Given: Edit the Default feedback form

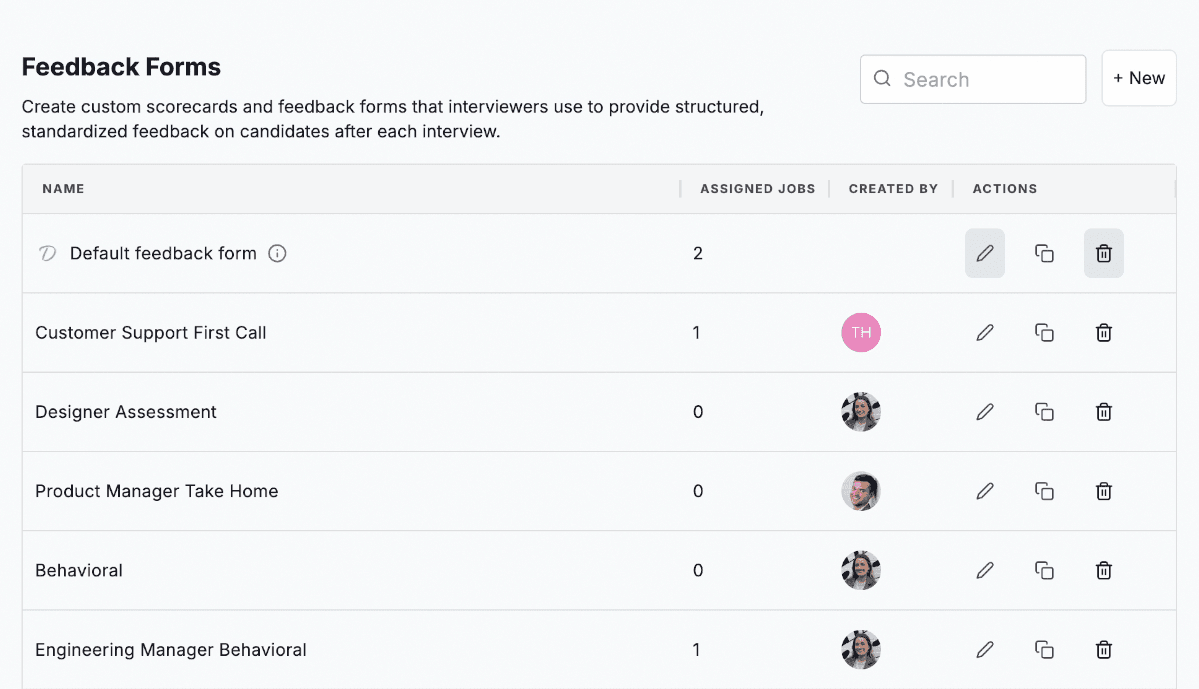Looking at the screenshot, I should coord(985,254).
